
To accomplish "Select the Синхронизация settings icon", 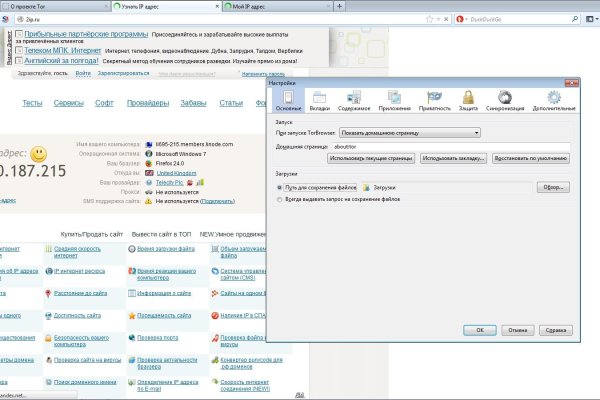I will [506, 99].
